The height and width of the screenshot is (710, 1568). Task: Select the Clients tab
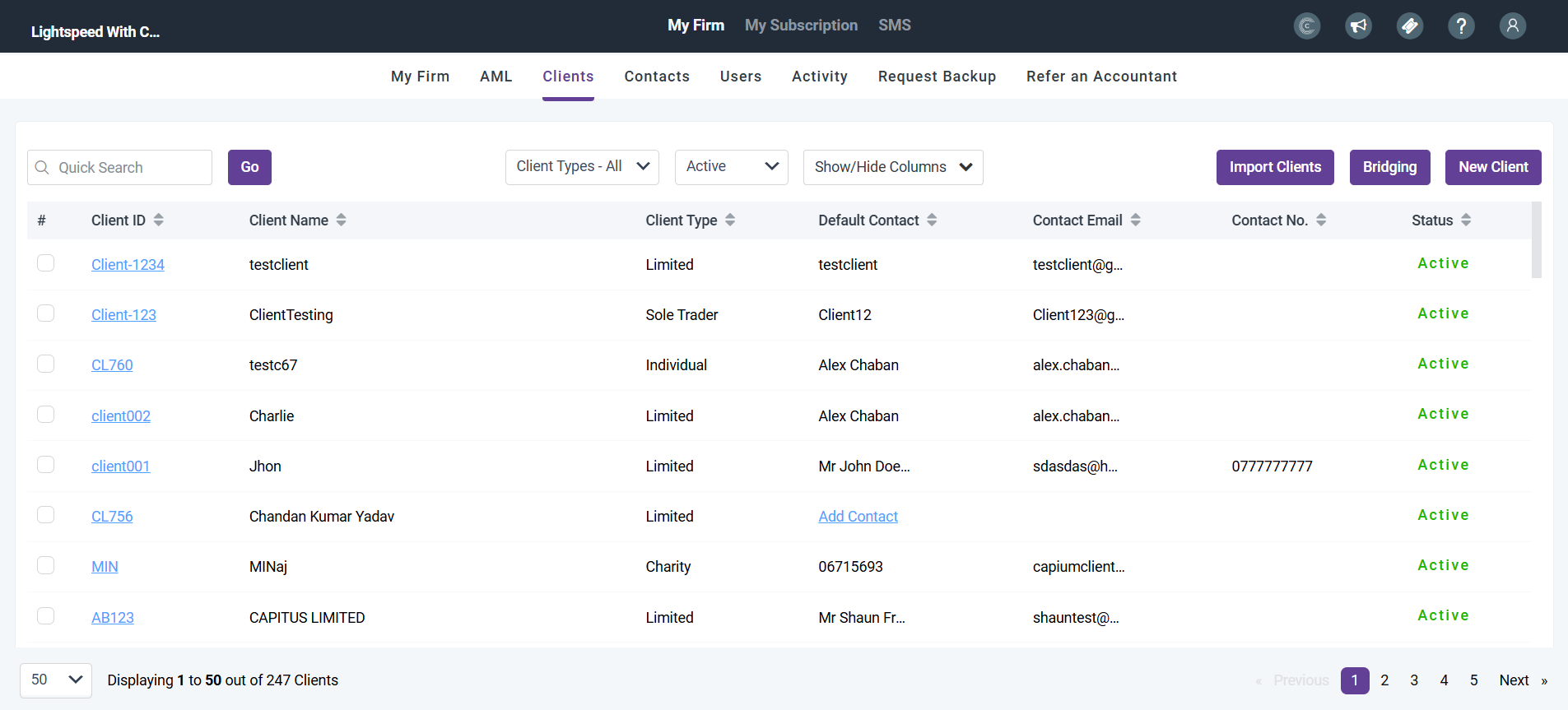pyautogui.click(x=568, y=77)
